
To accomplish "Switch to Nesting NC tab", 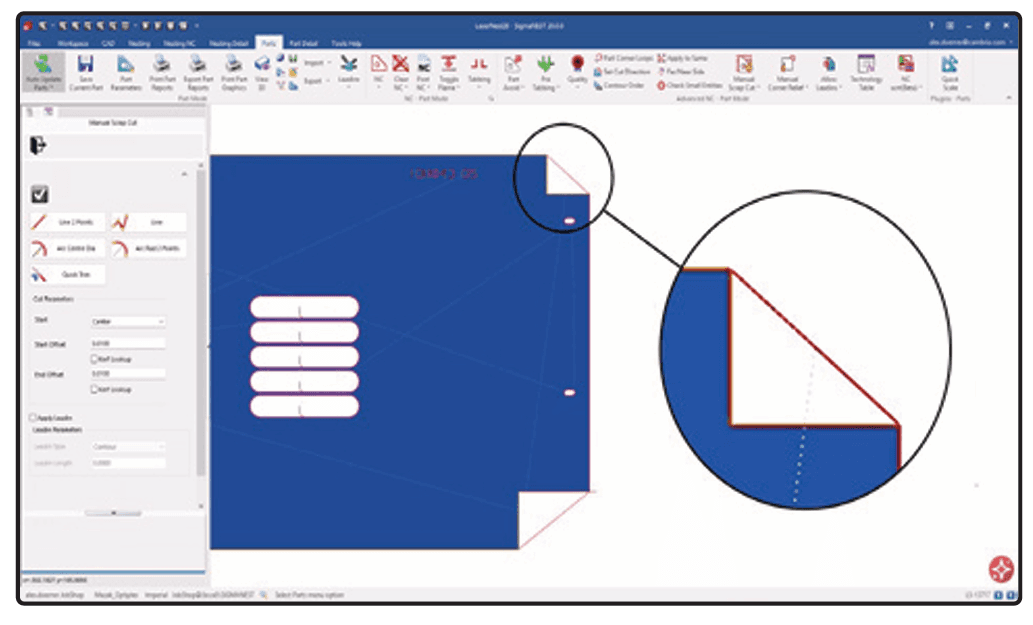I will (x=179, y=43).
